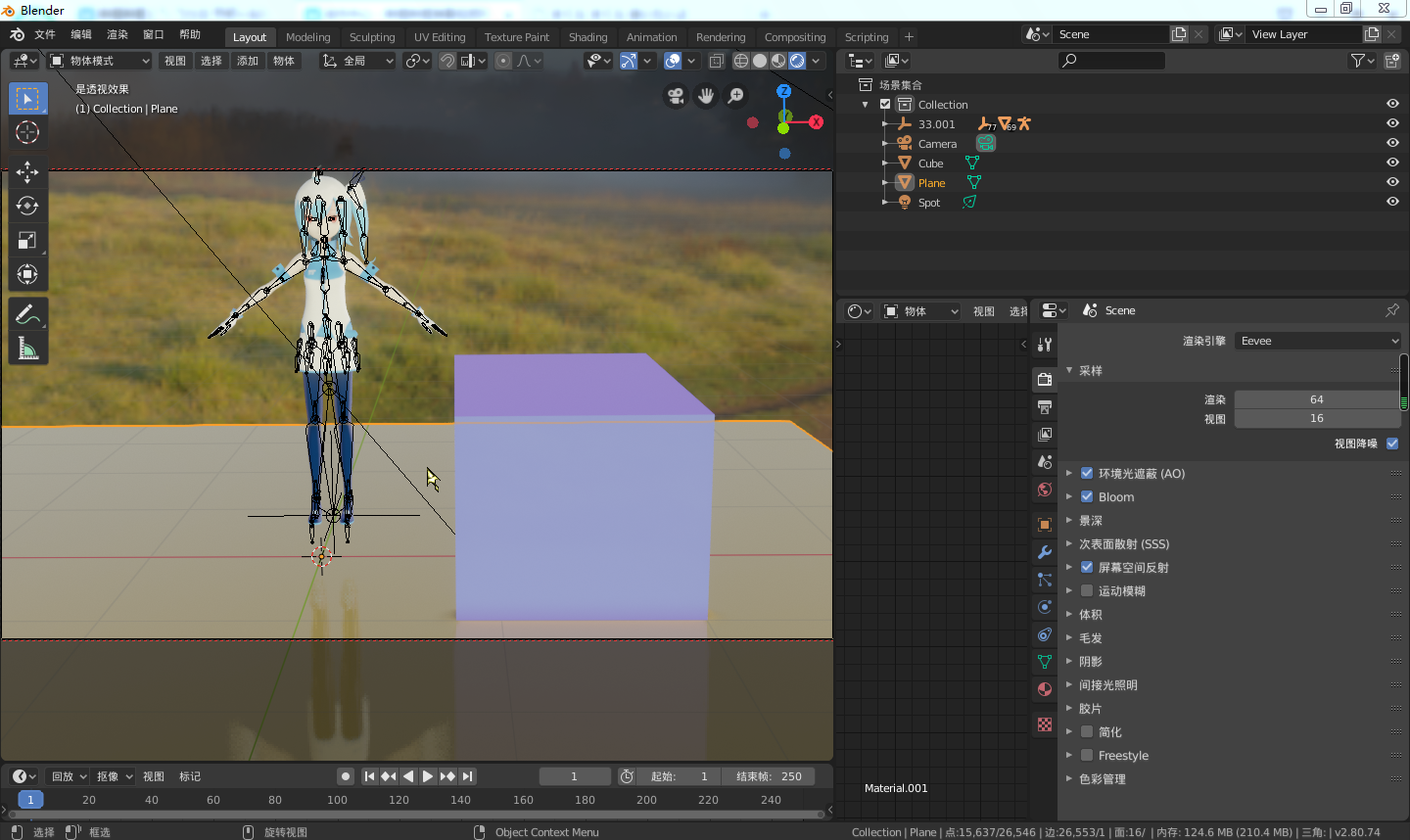
Task: Hide the Cube object in outliner
Action: [1392, 163]
